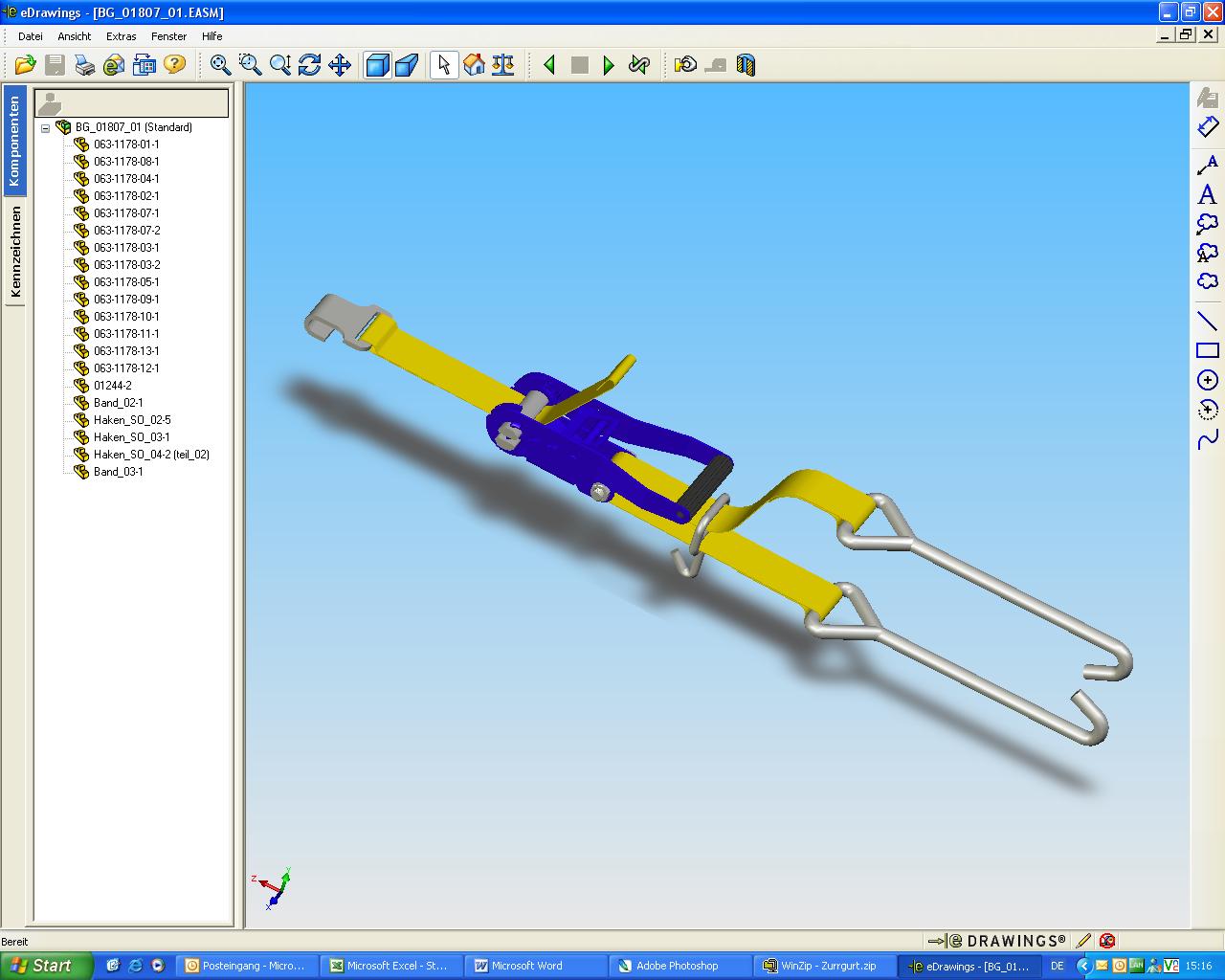This screenshot has width=1225, height=980.
Task: Toggle continuous animation loop playback
Action: pos(638,65)
